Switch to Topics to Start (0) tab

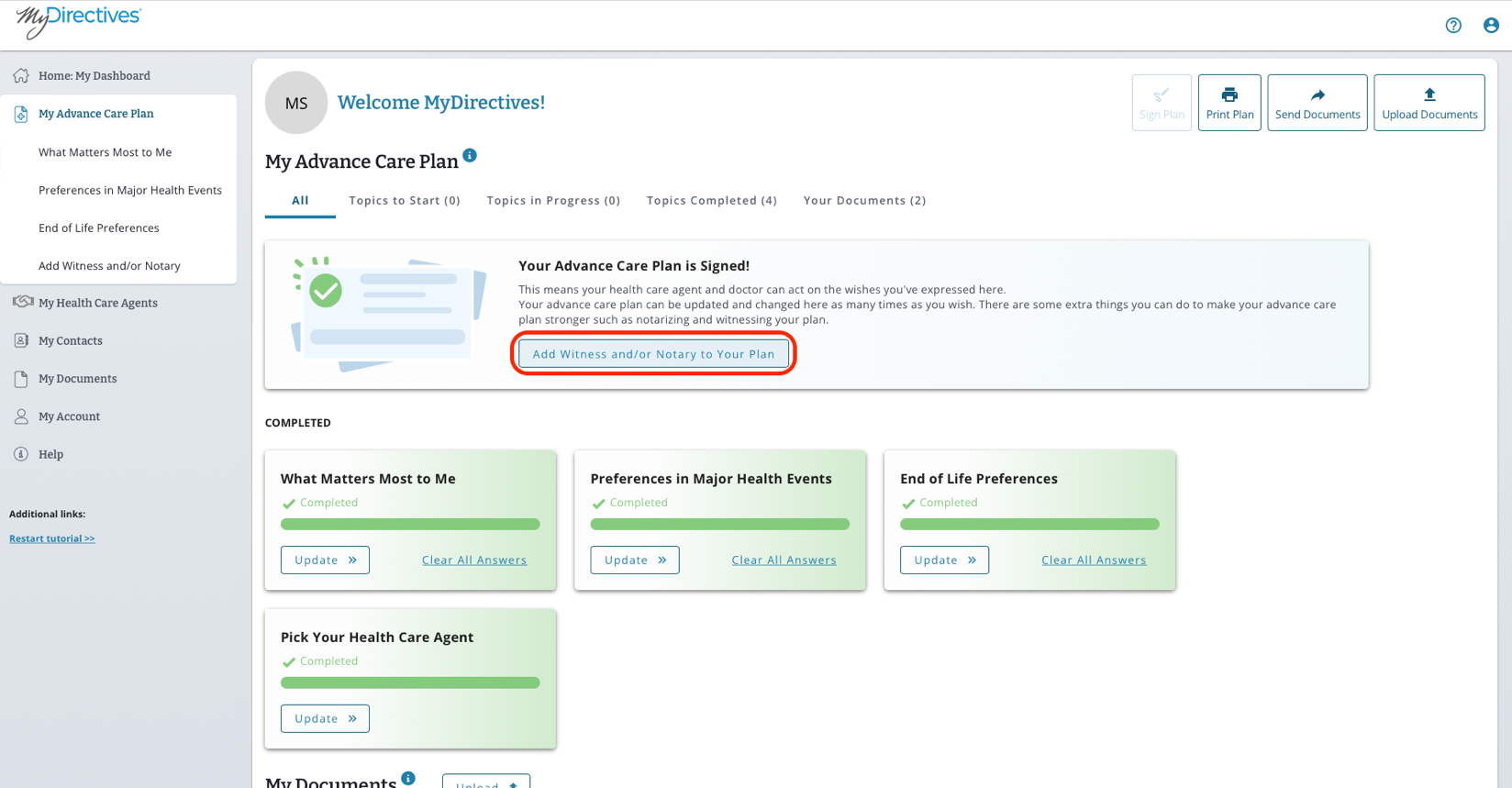pyautogui.click(x=405, y=200)
